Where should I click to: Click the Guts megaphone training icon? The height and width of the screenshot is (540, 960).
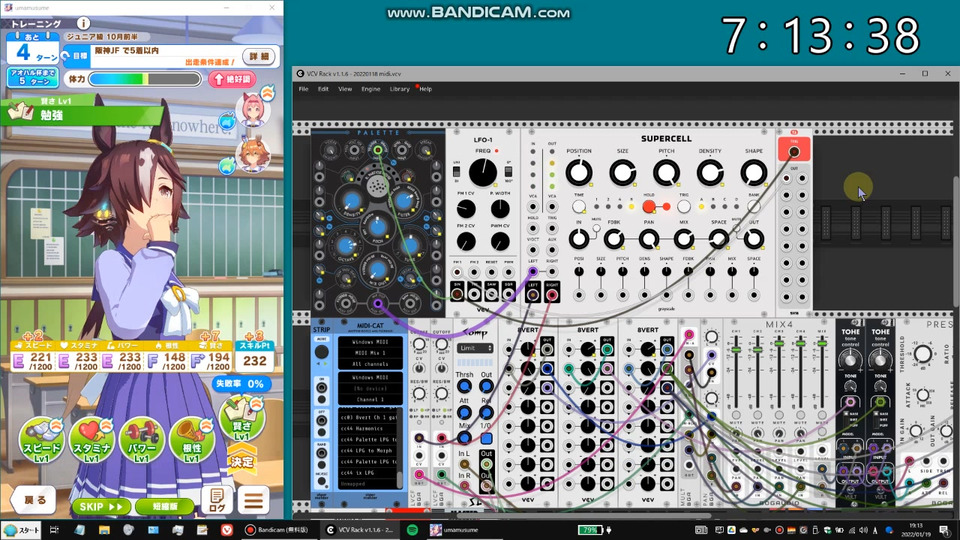(192, 440)
